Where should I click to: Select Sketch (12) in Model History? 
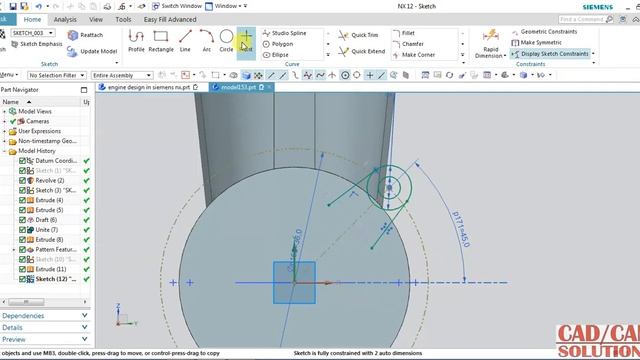tap(56, 279)
